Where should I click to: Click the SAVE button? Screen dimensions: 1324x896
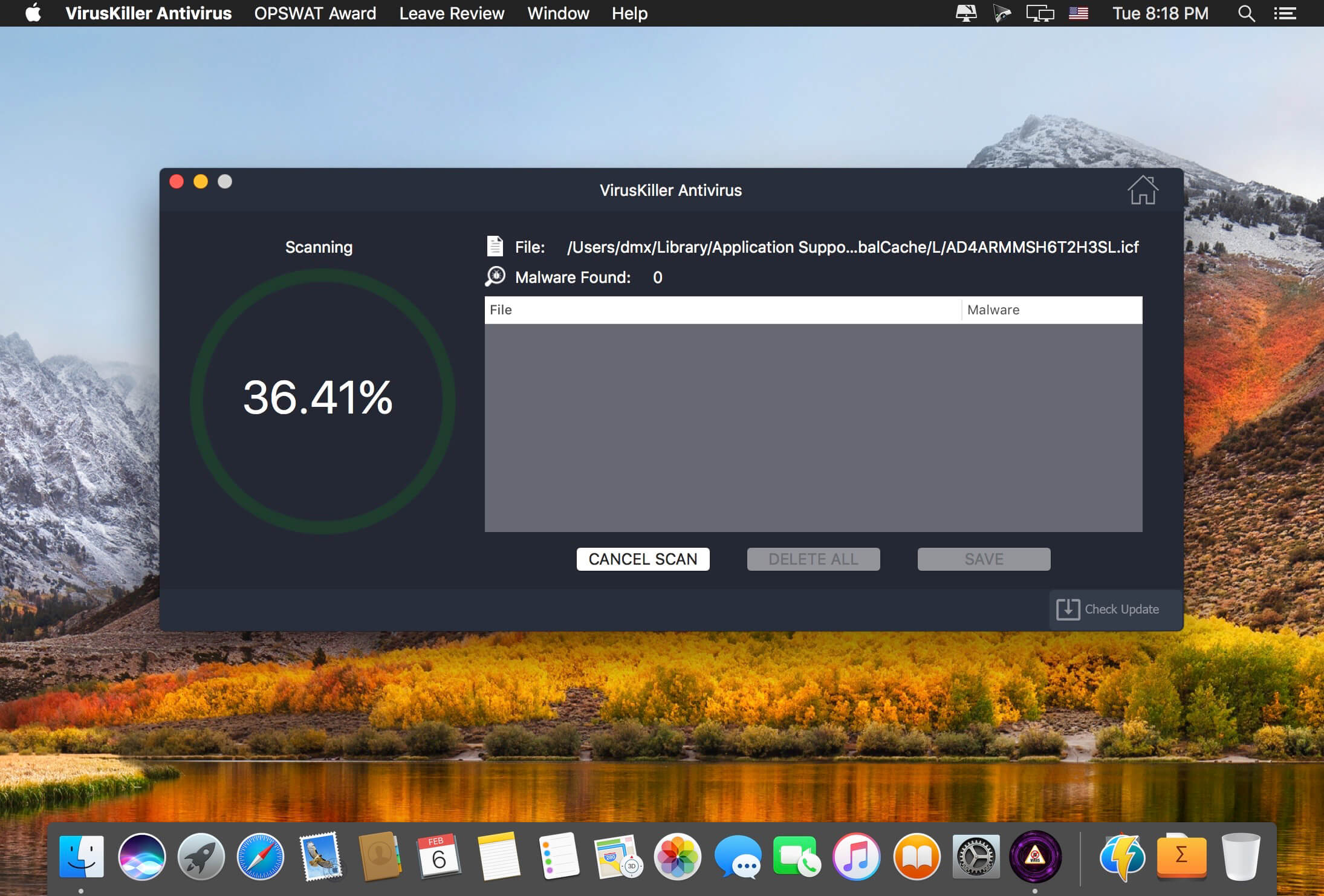[x=984, y=559]
